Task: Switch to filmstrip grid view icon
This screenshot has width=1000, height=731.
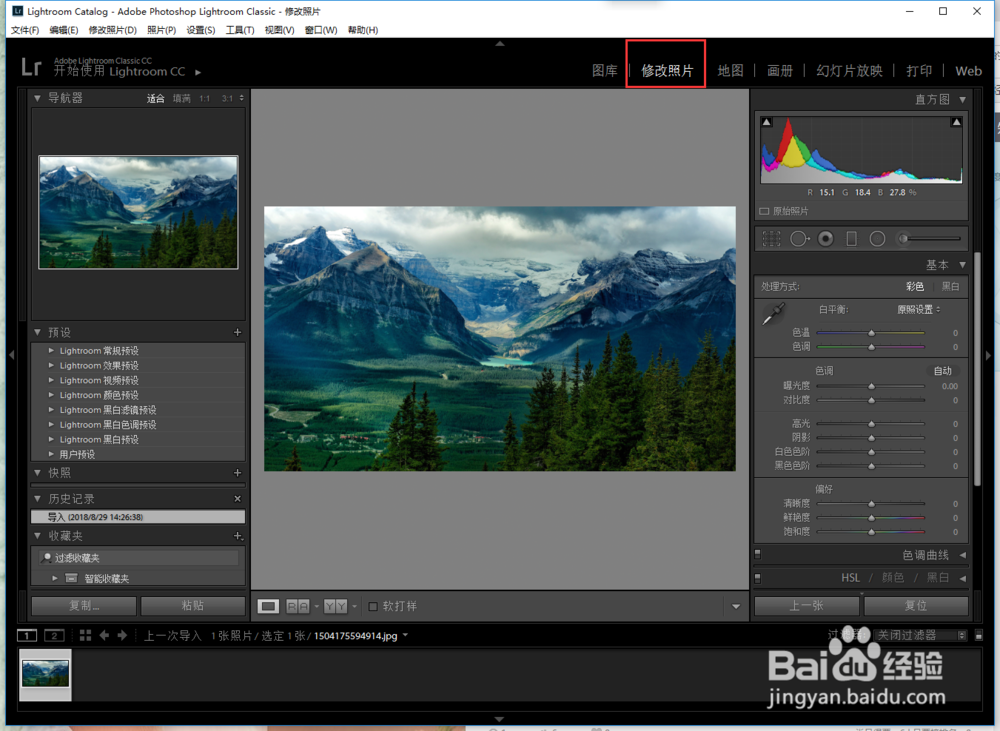Action: coord(85,635)
